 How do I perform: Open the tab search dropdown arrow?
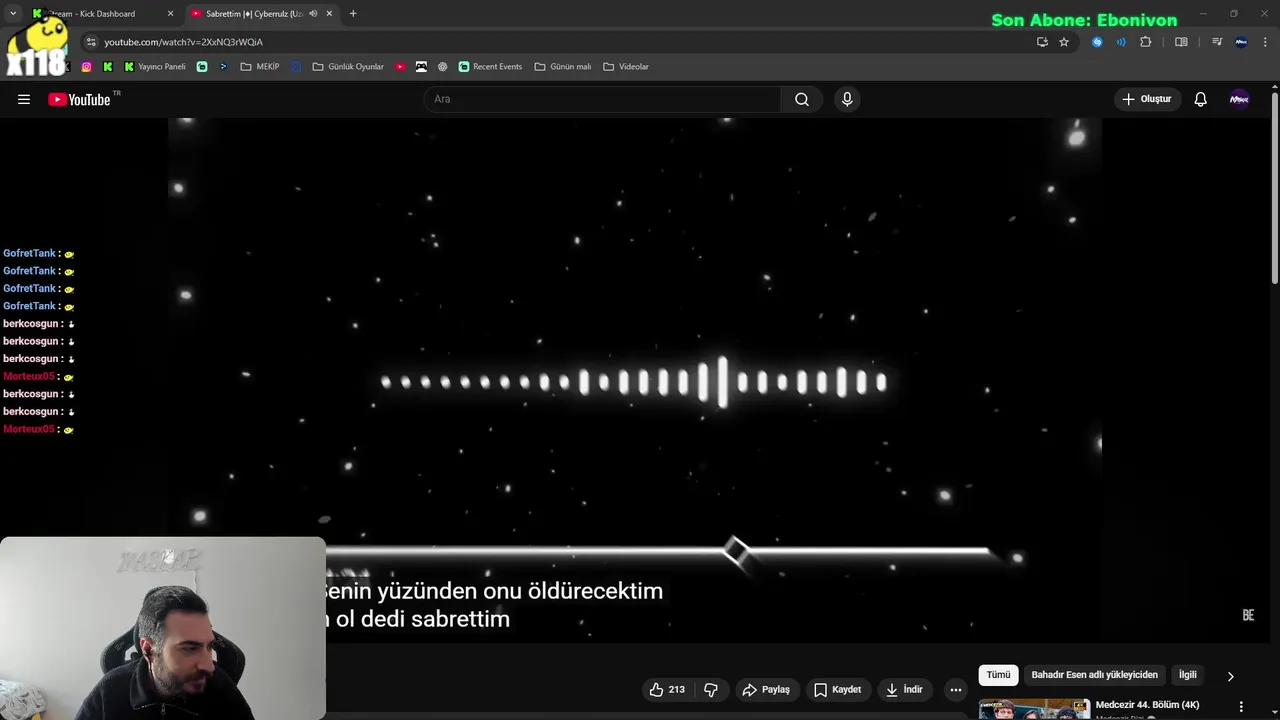coord(13,14)
